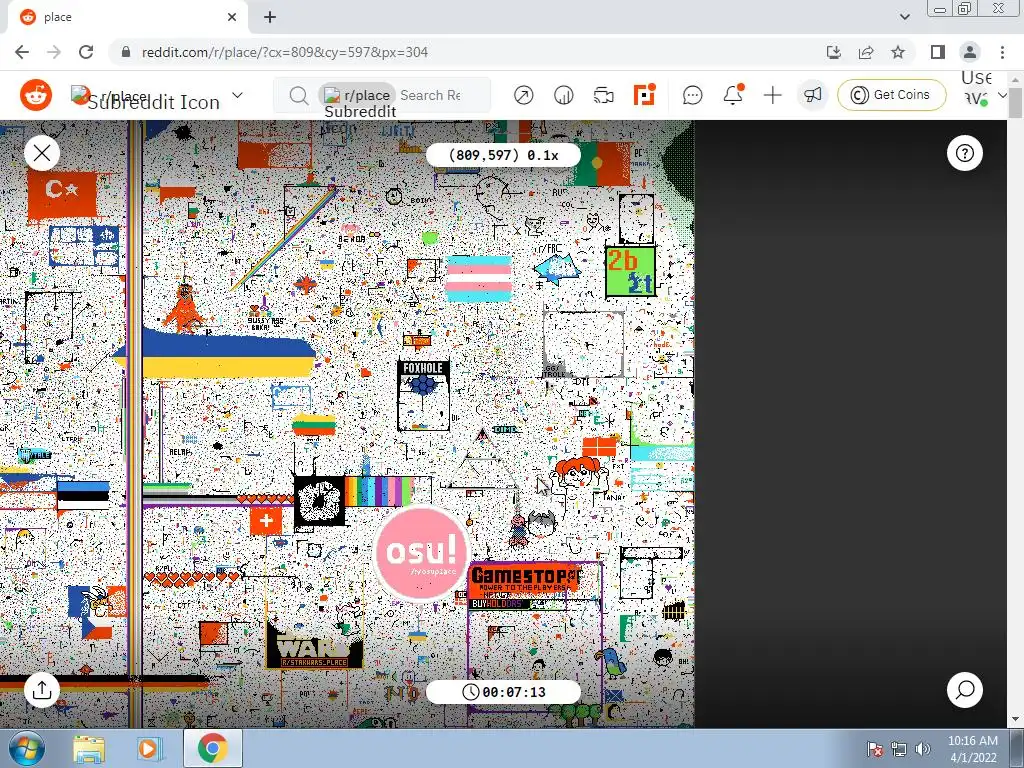Image resolution: width=1024 pixels, height=768 pixels.
Task: Open the network tray icon
Action: pyautogui.click(x=899, y=749)
